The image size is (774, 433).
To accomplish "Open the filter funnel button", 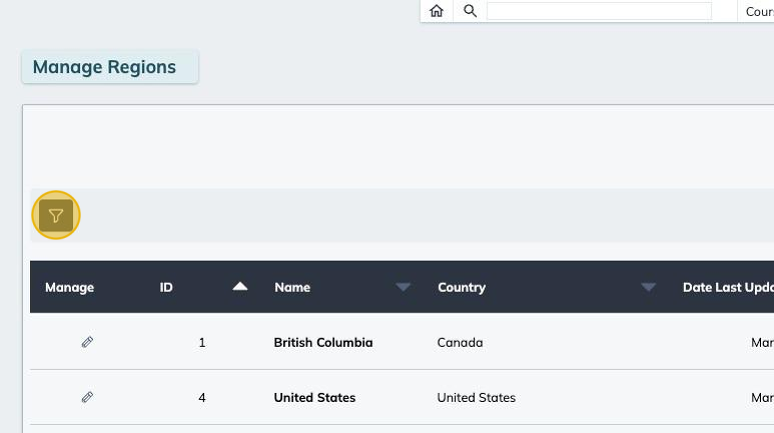I will click(x=56, y=215).
